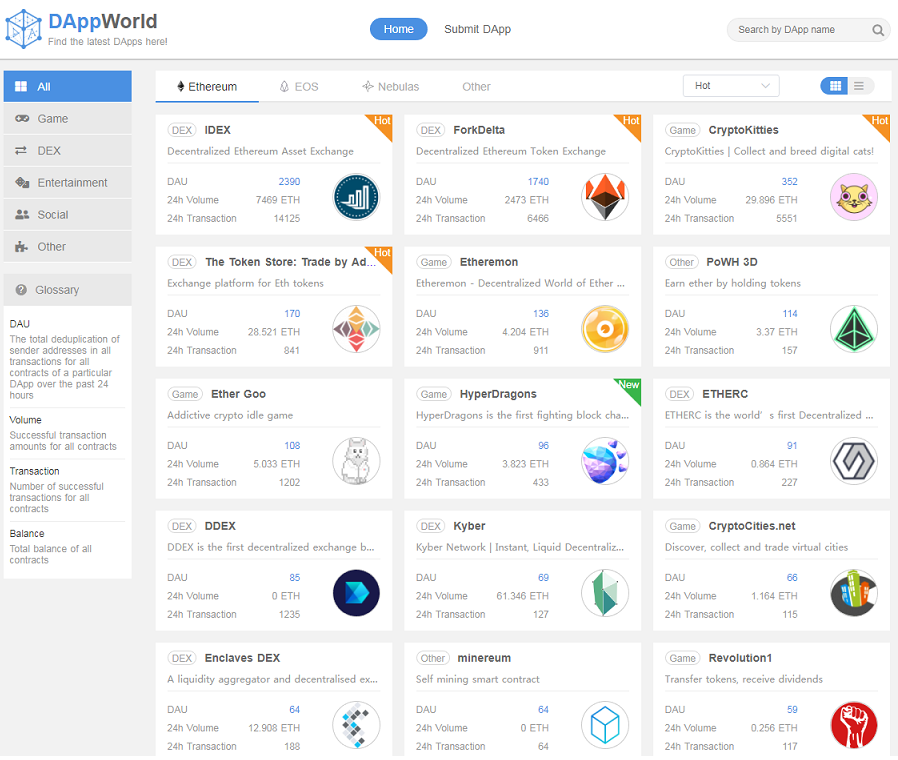
Task: Open the Etheremon title link
Action: point(489,262)
